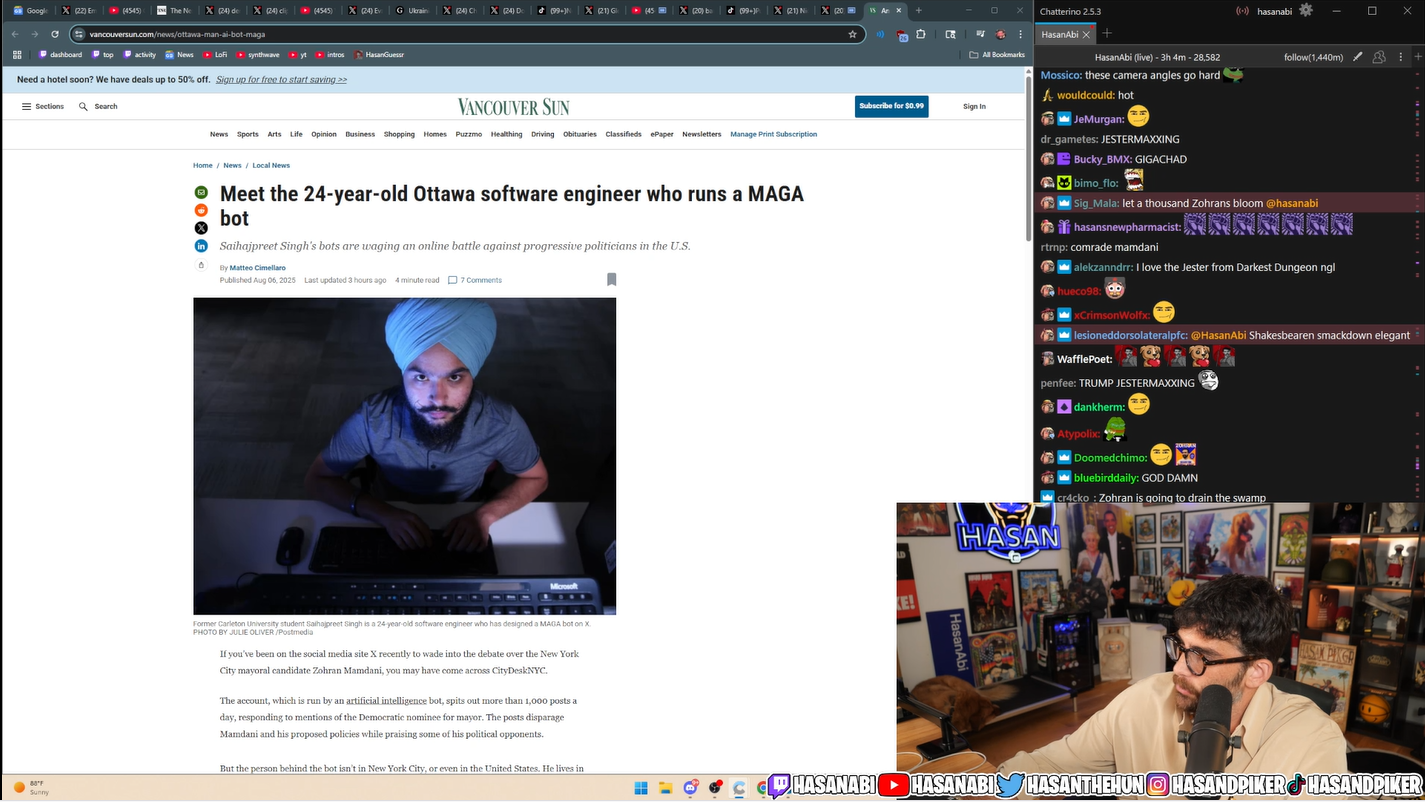Open a new browser tab
Screen dimensions: 1425x802
point(918,11)
